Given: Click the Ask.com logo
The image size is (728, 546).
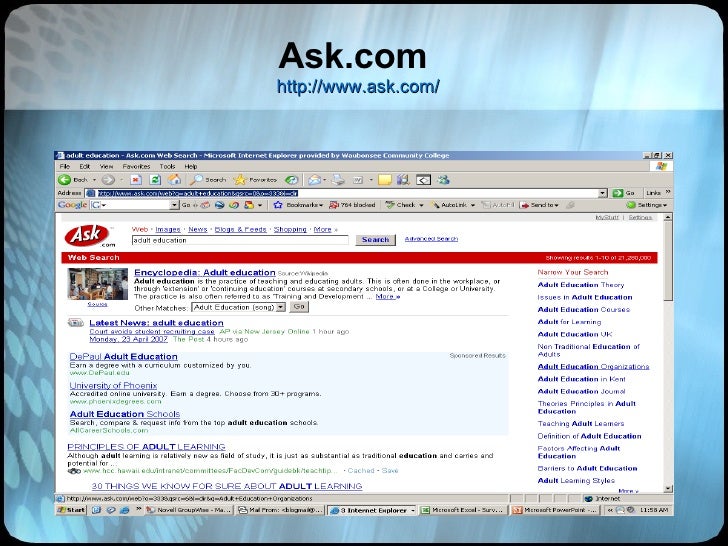Looking at the screenshot, I should tap(89, 236).
